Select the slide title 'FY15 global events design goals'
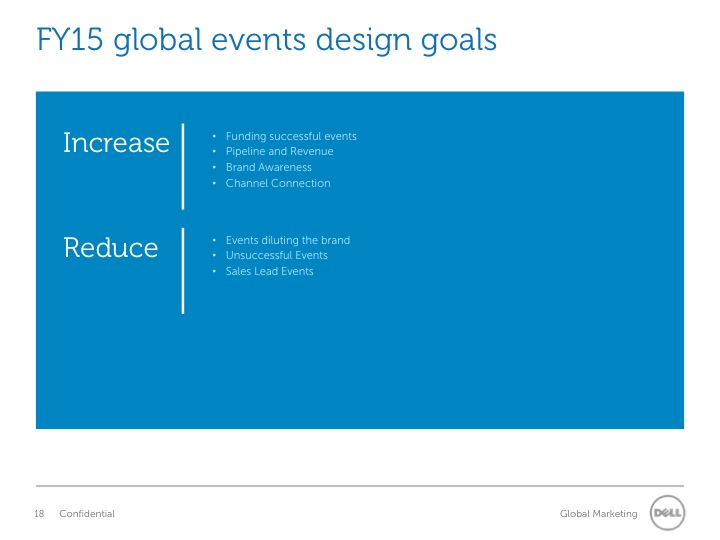This screenshot has height=540, width=720. [x=266, y=40]
